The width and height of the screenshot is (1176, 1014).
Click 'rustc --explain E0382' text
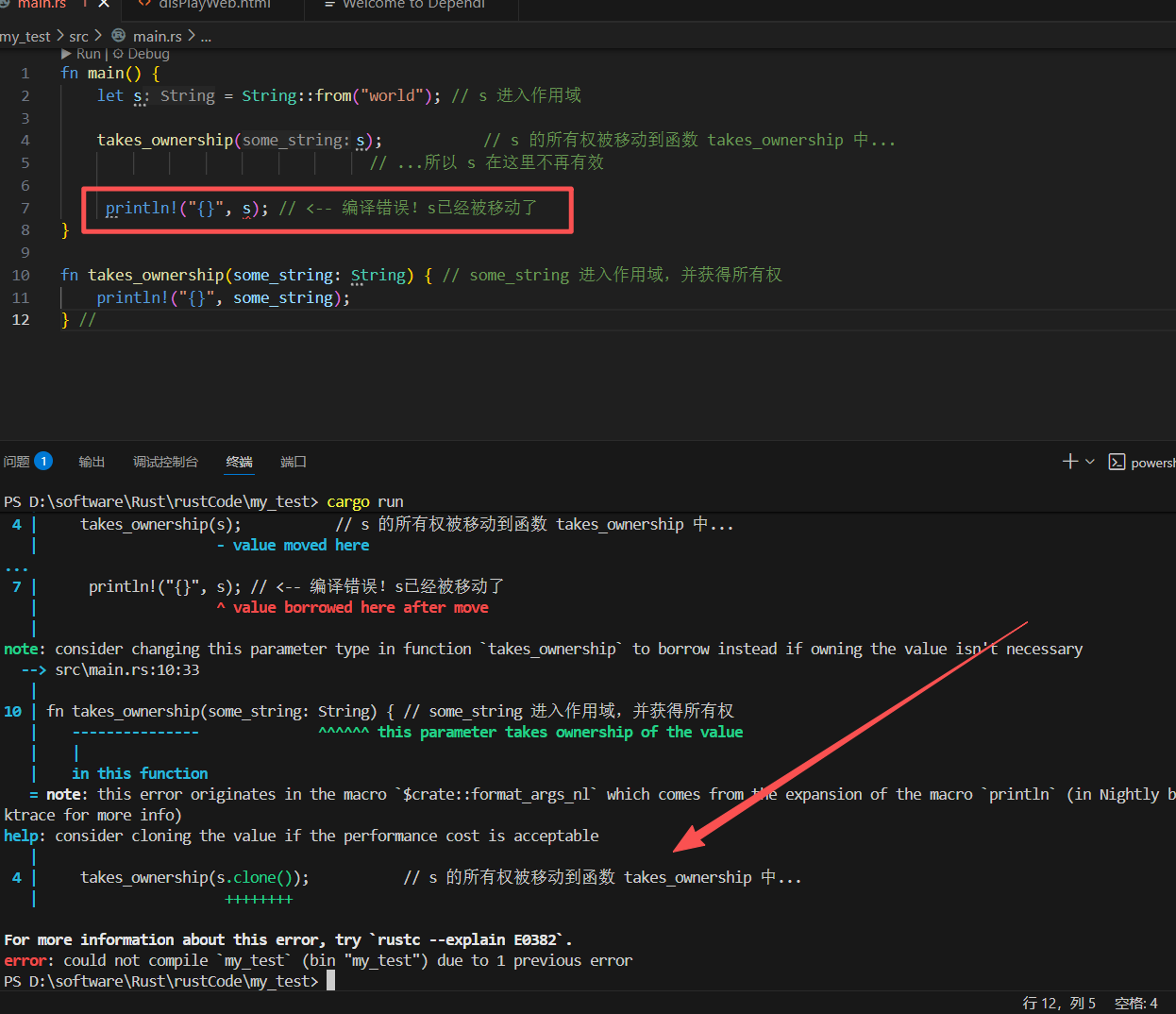coord(468,939)
